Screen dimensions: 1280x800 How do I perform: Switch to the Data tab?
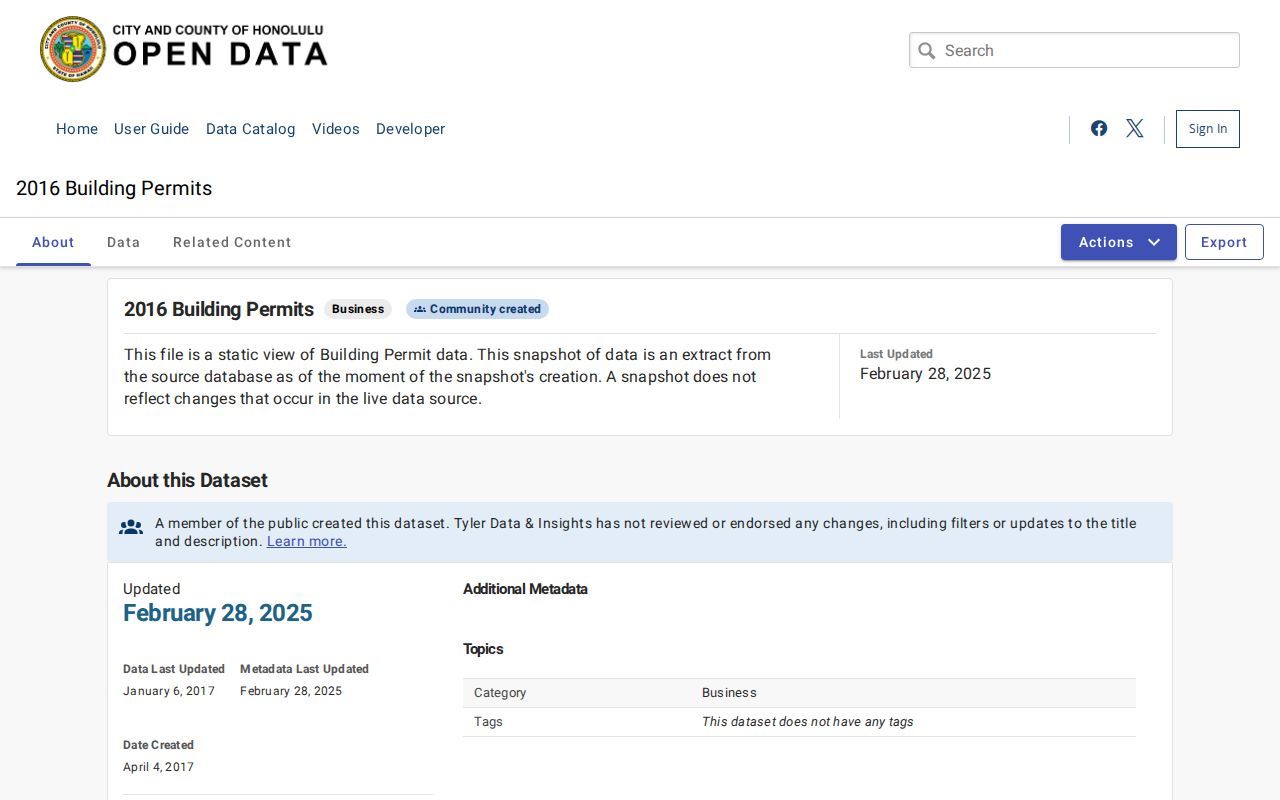coord(124,242)
